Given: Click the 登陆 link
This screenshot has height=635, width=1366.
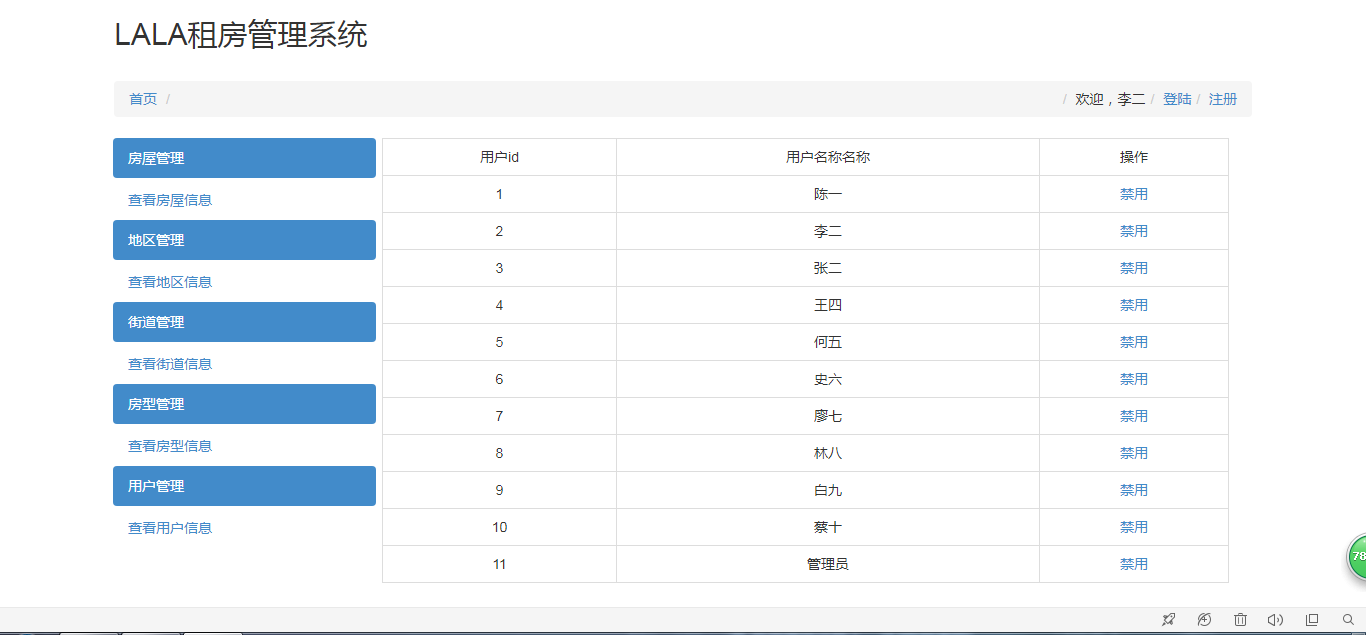Looking at the screenshot, I should [x=1177, y=99].
